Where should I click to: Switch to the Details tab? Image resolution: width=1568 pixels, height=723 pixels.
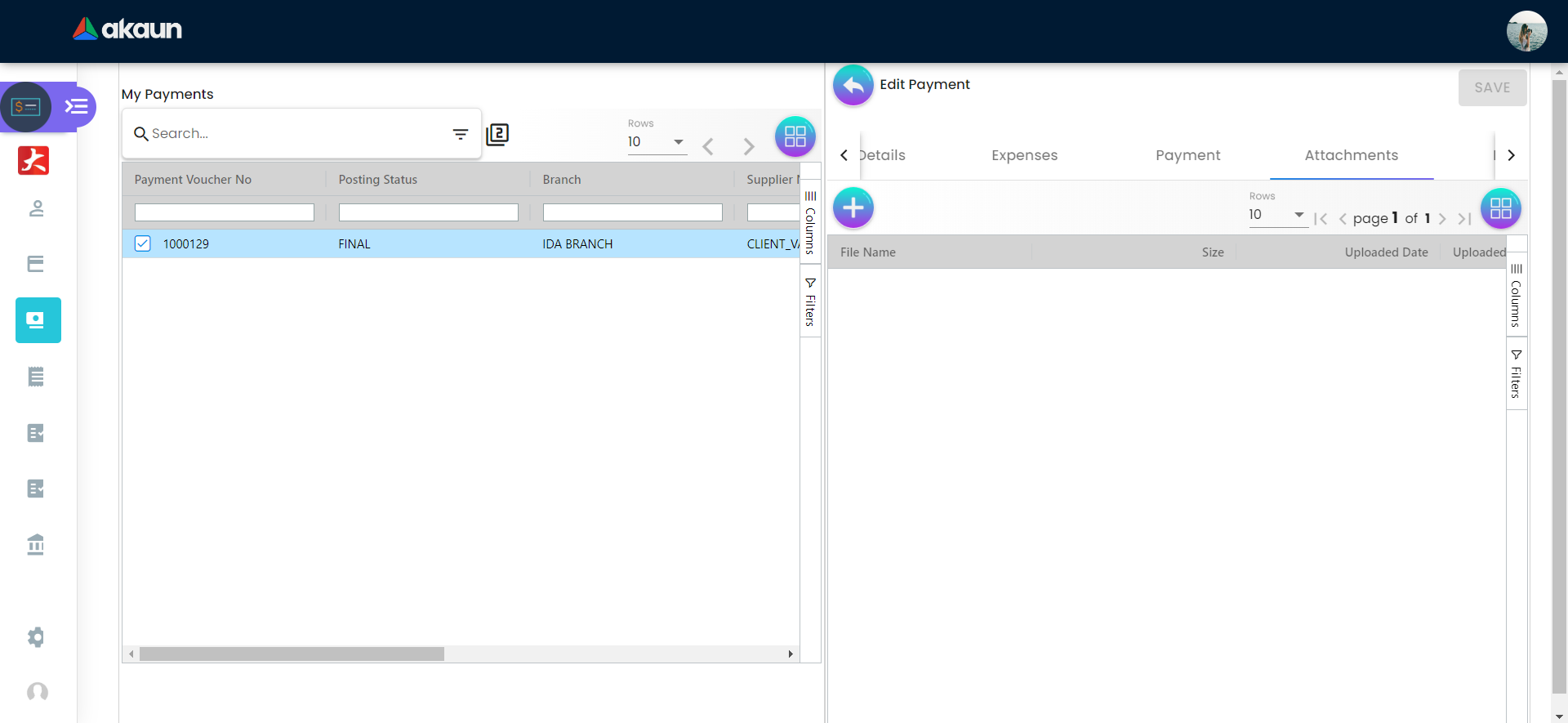click(x=883, y=155)
